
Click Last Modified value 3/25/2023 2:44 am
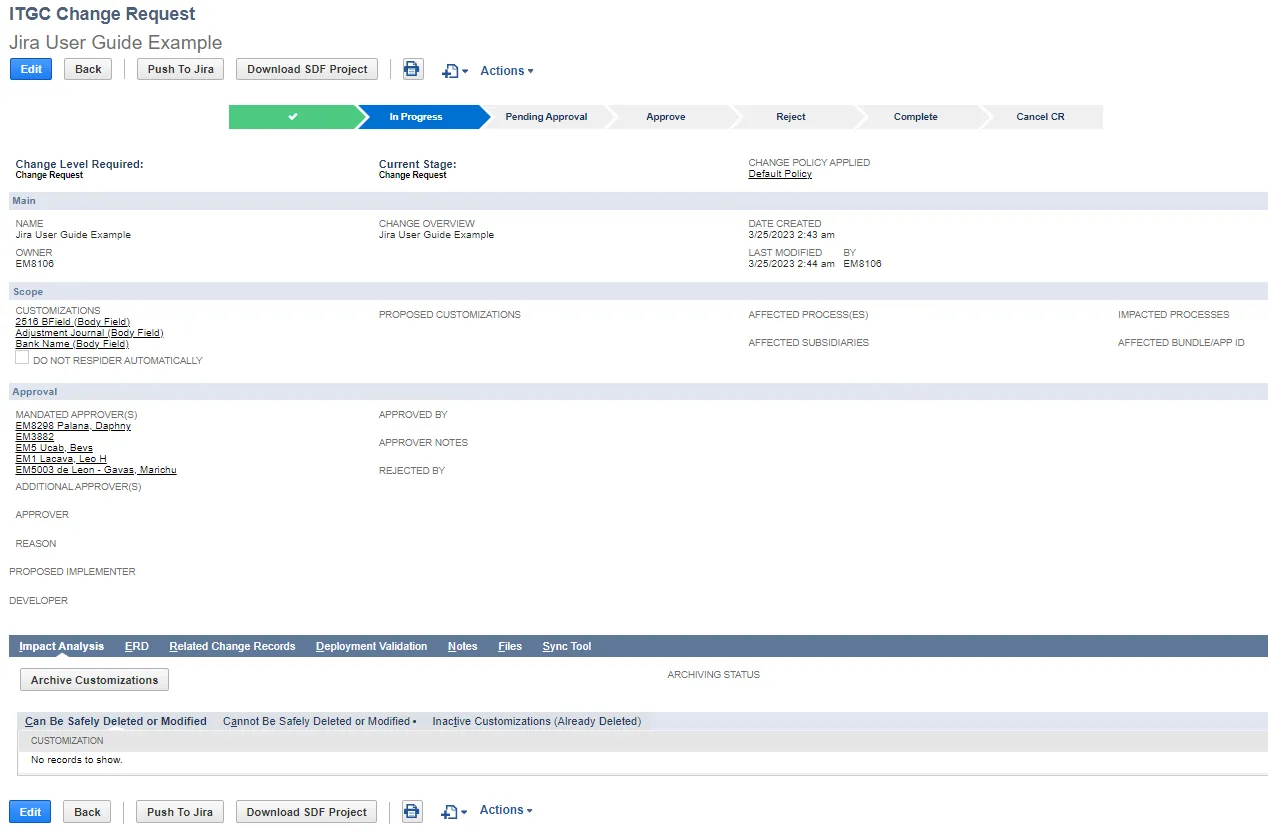pyautogui.click(x=791, y=264)
